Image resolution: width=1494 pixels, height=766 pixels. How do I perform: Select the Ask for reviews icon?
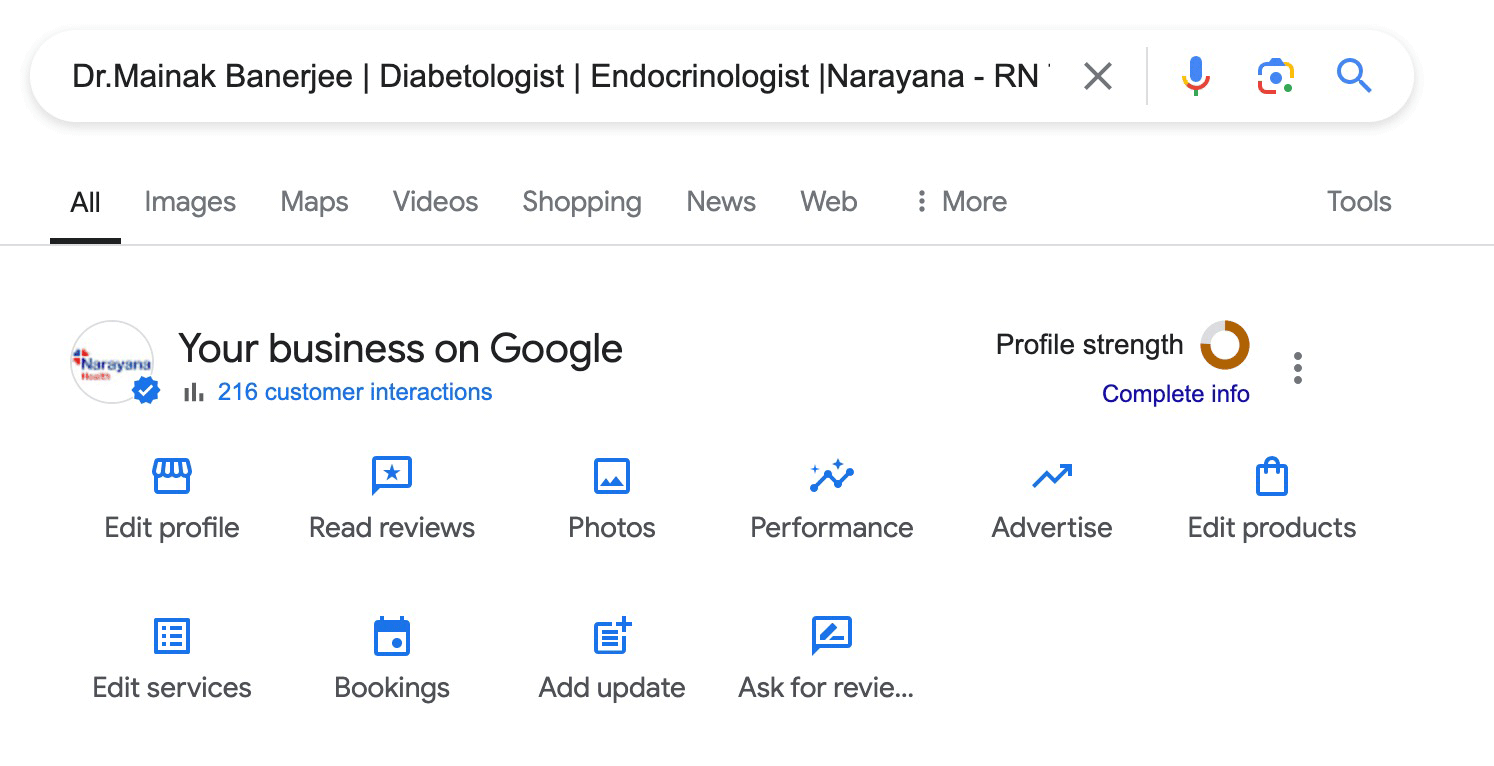point(831,657)
